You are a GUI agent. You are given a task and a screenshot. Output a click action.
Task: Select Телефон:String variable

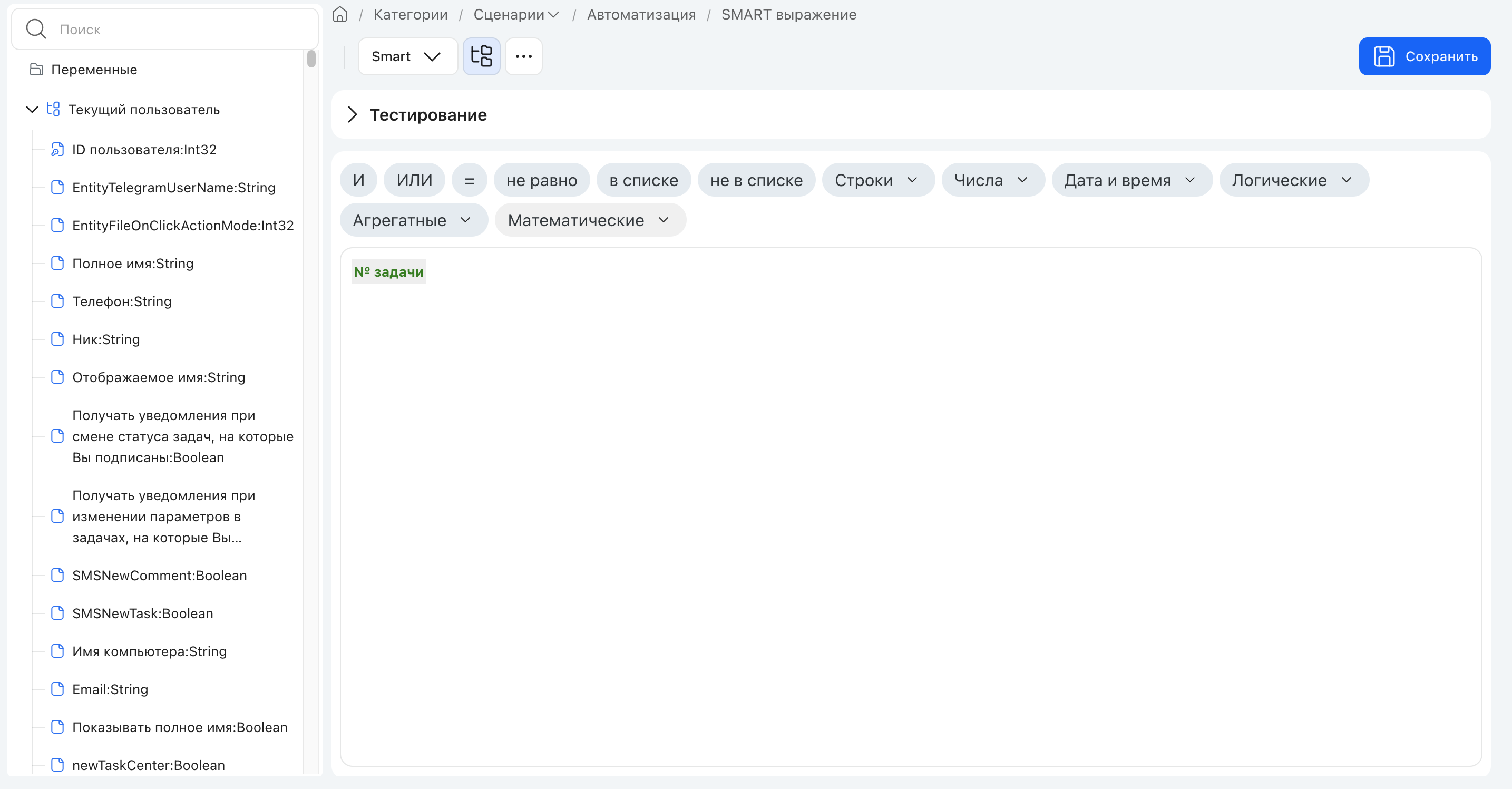click(122, 301)
